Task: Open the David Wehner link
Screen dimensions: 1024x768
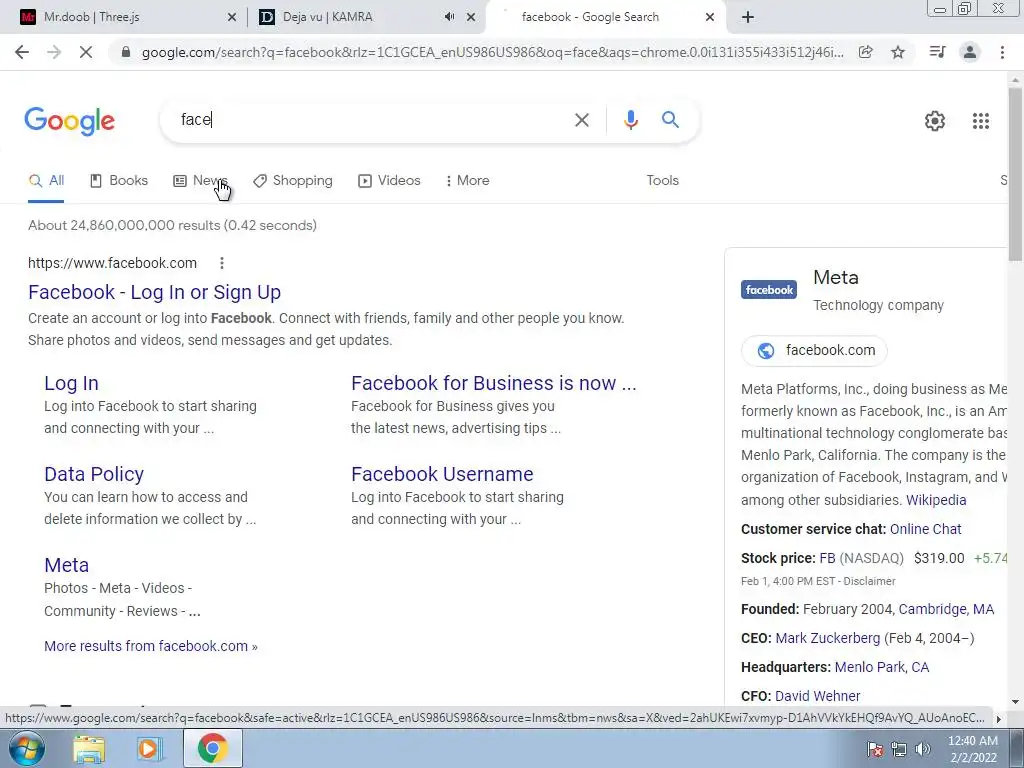Action: pos(817,696)
